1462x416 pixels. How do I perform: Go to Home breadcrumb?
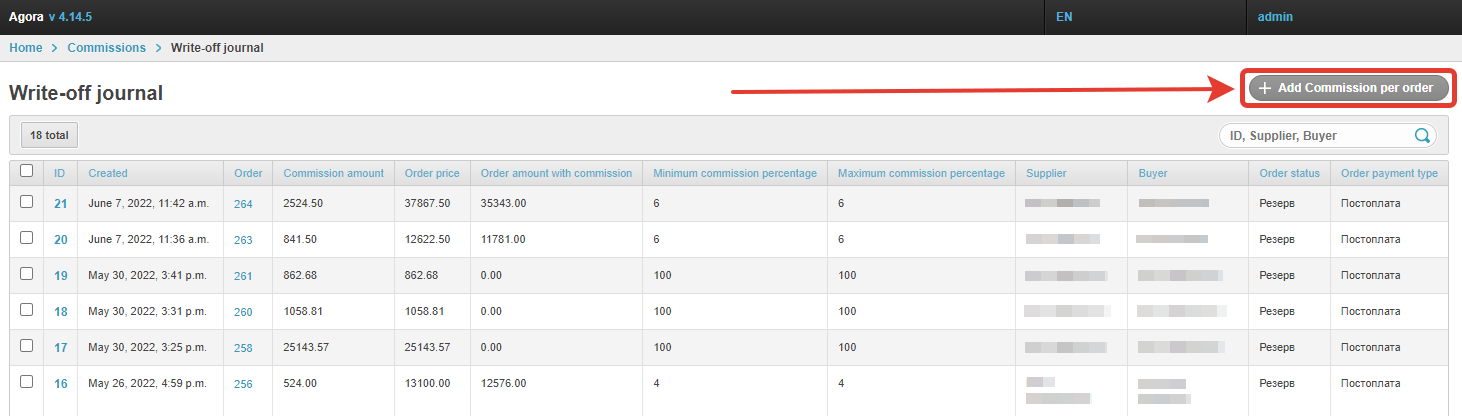pos(26,48)
